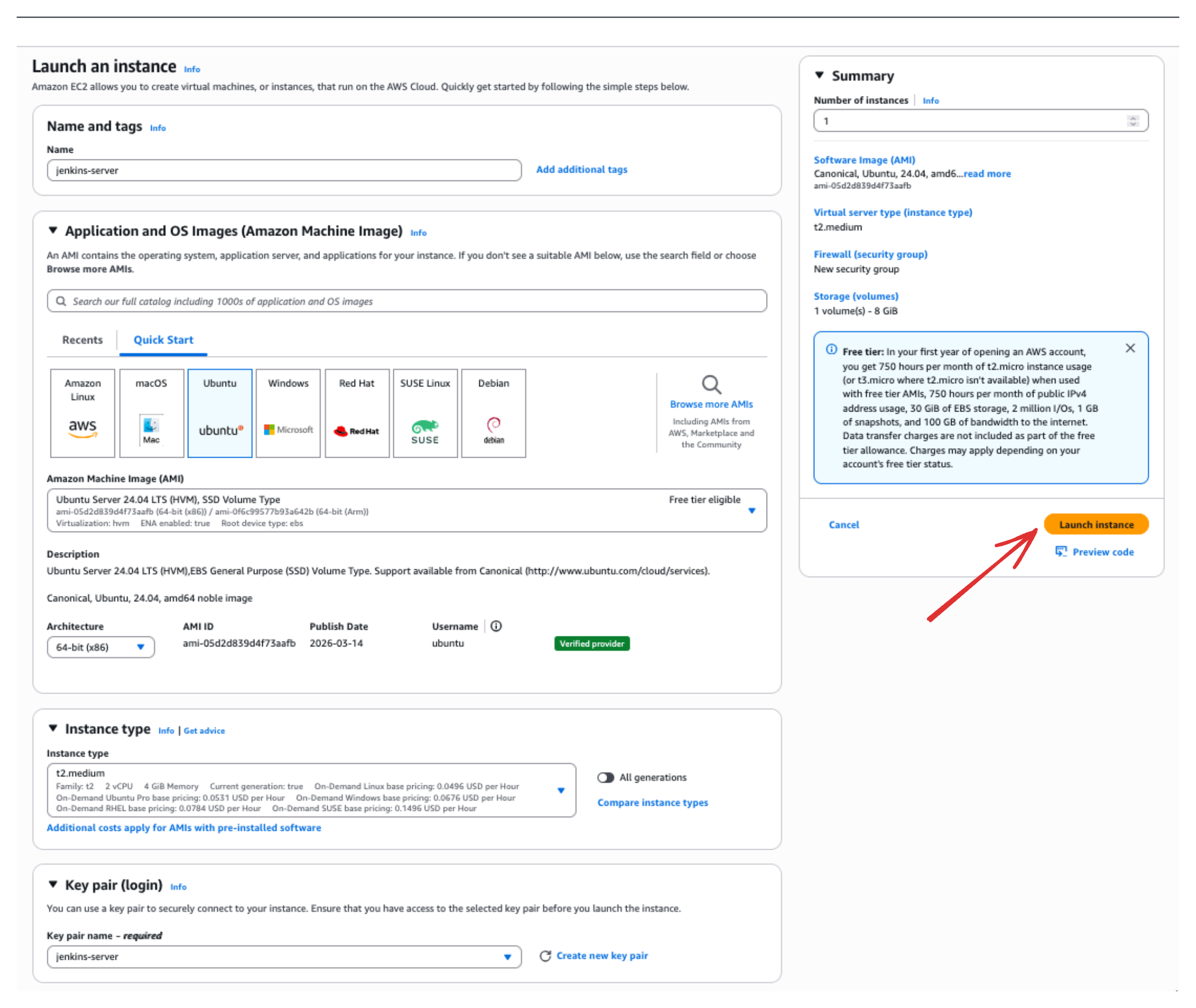Click the Name input field with jenkins-server

pyautogui.click(x=284, y=171)
